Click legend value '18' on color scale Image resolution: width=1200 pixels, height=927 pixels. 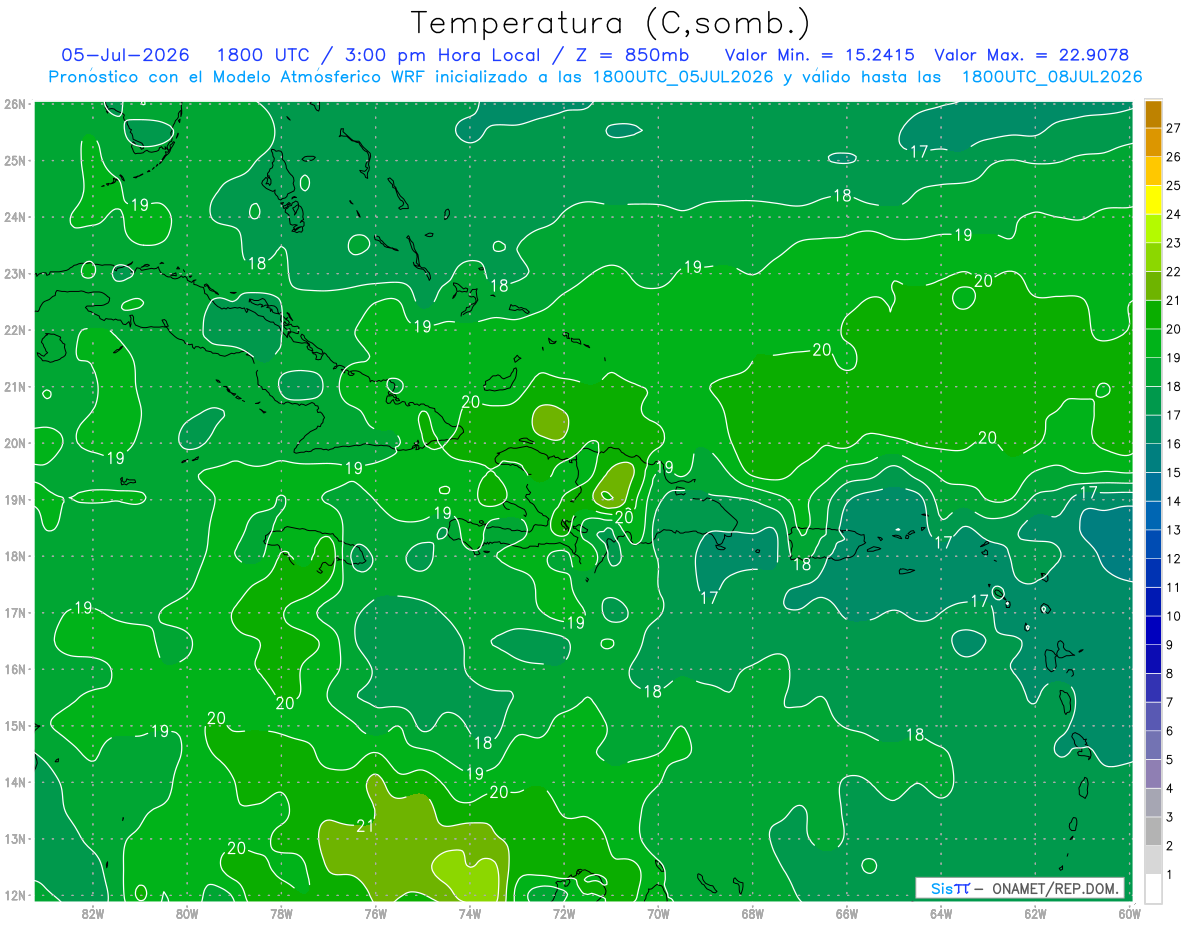pos(1173,386)
